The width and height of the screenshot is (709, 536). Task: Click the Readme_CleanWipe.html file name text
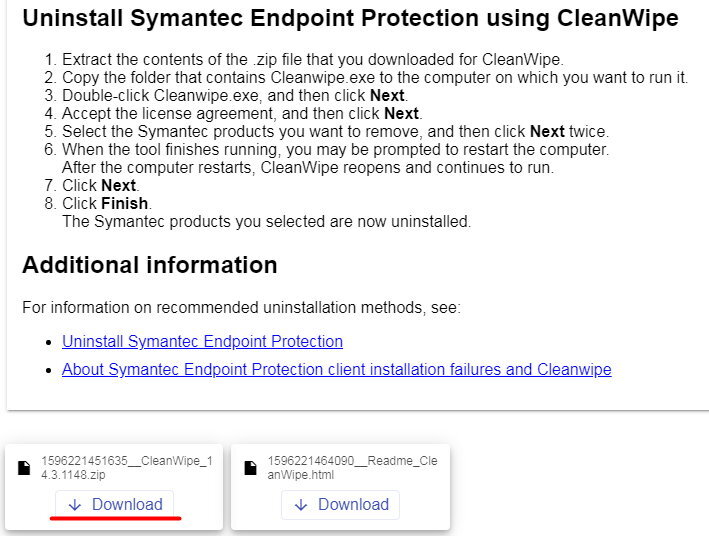pos(352,468)
